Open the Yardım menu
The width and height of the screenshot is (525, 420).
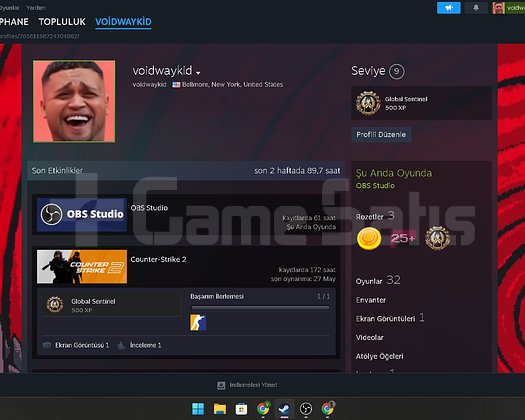pyautogui.click(x=35, y=7)
